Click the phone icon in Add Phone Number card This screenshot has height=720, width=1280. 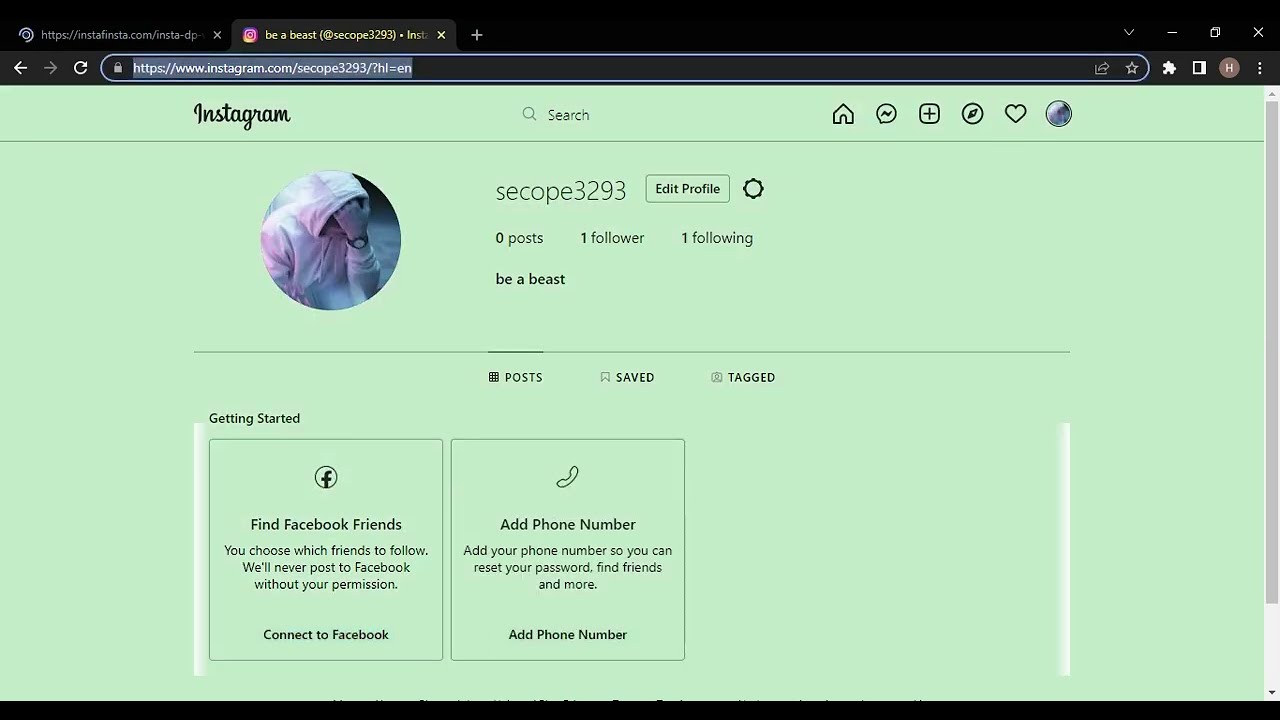(x=567, y=477)
